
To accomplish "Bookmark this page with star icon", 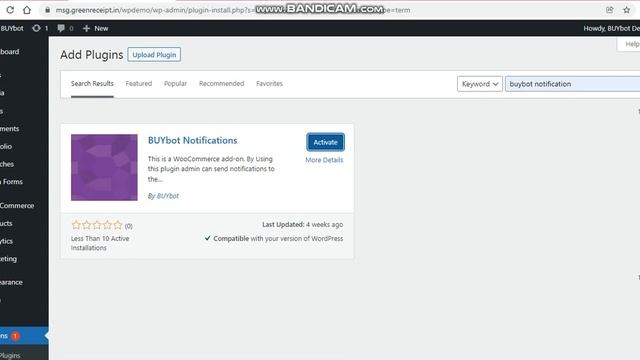I will click(627, 10).
